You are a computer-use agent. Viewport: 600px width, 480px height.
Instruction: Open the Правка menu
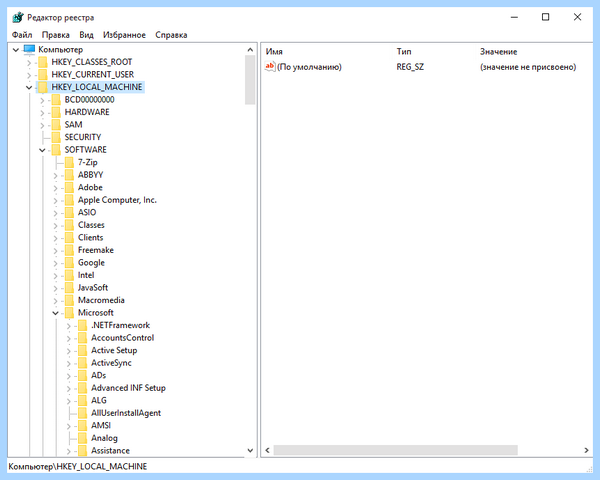[x=55, y=35]
